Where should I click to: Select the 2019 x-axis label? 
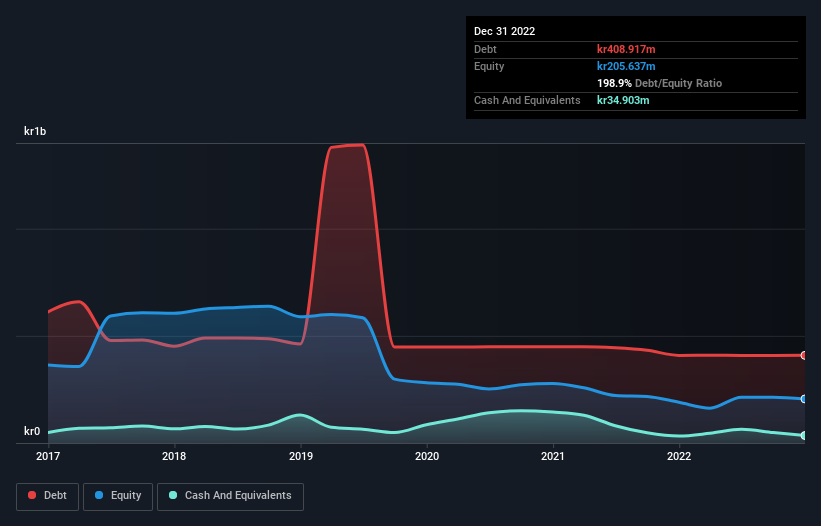tap(301, 456)
